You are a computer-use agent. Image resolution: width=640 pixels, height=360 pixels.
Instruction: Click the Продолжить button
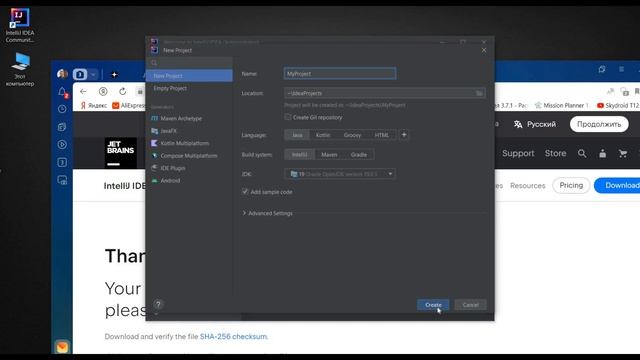click(599, 124)
